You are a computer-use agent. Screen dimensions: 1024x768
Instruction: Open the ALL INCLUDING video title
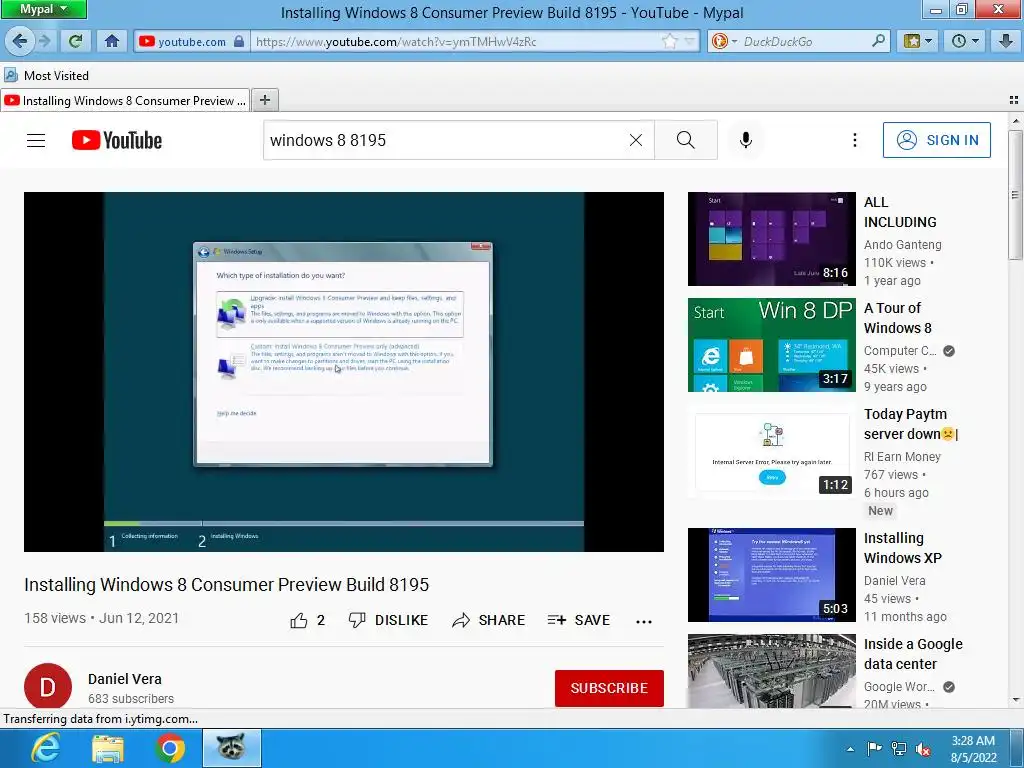pyautogui.click(x=900, y=212)
